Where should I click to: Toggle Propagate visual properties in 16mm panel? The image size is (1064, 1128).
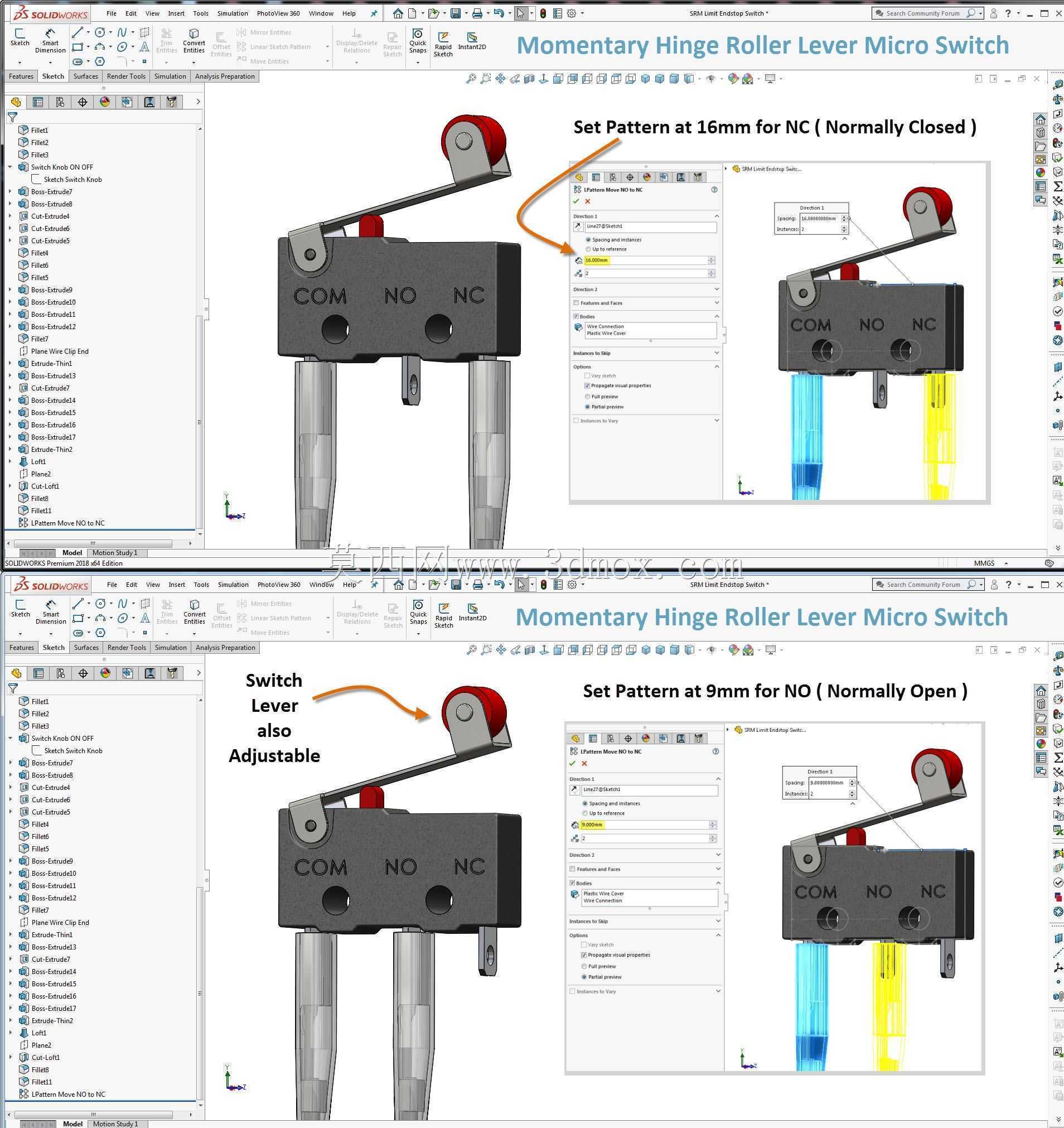tap(588, 386)
